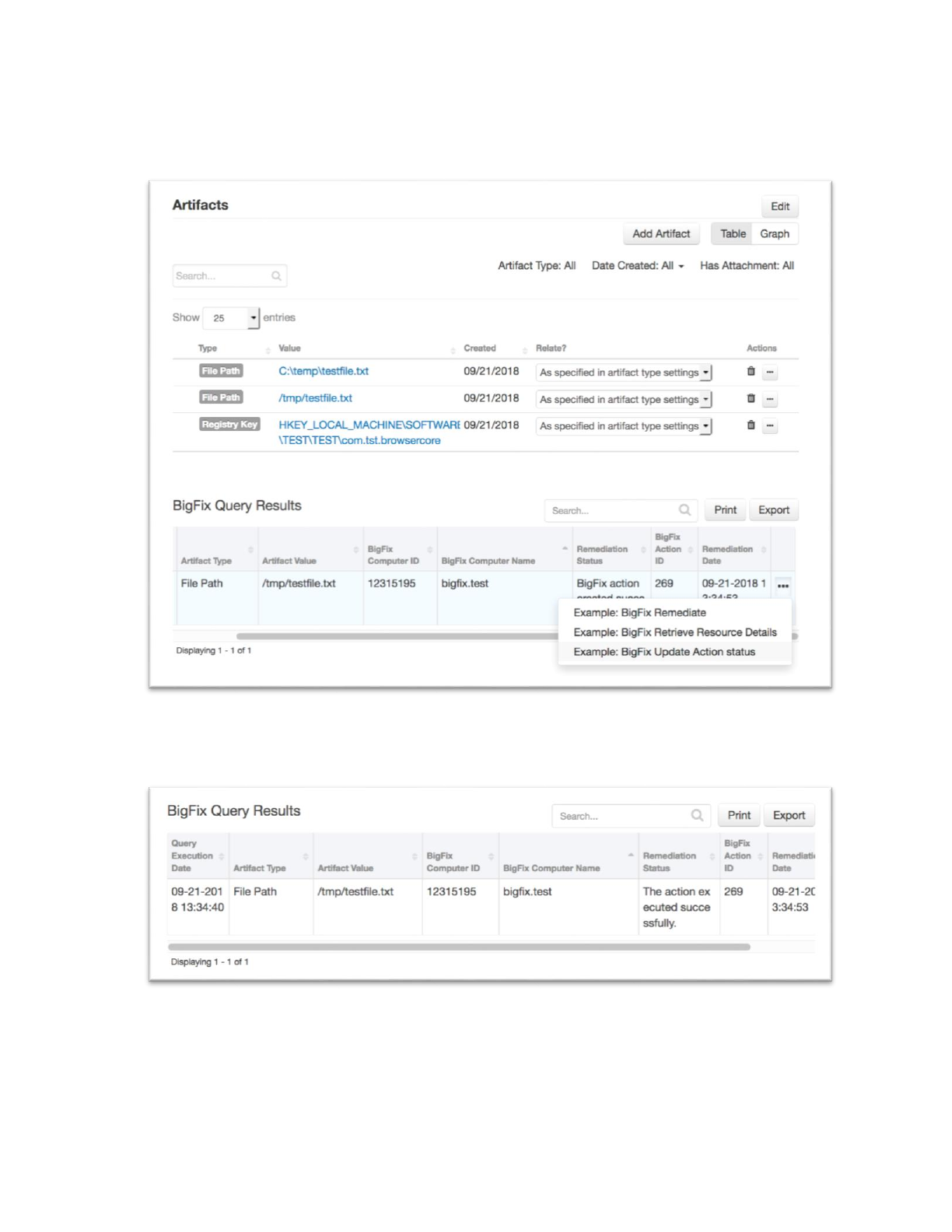Open more actions for Registry Key artifact

point(770,425)
